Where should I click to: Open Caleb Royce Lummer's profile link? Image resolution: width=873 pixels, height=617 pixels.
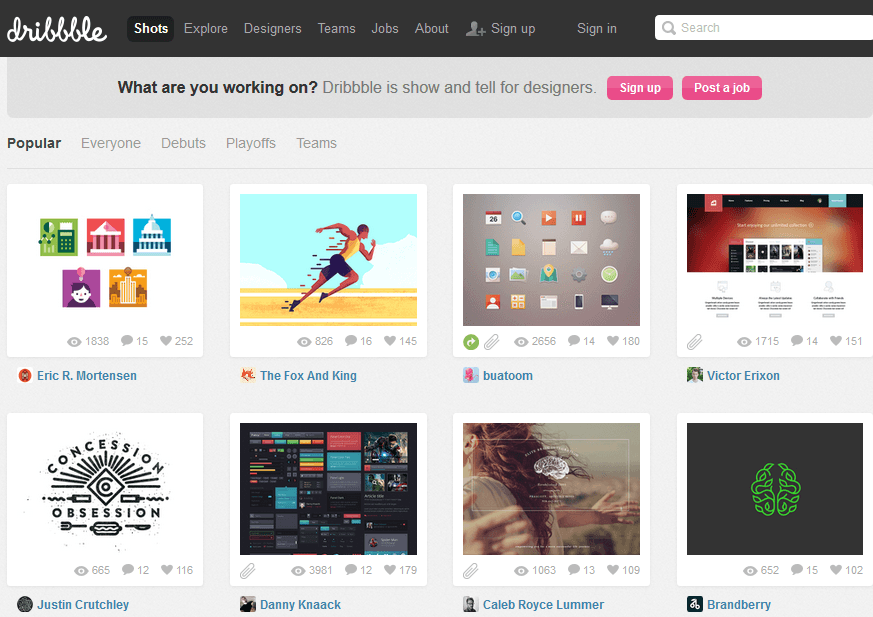[543, 605]
